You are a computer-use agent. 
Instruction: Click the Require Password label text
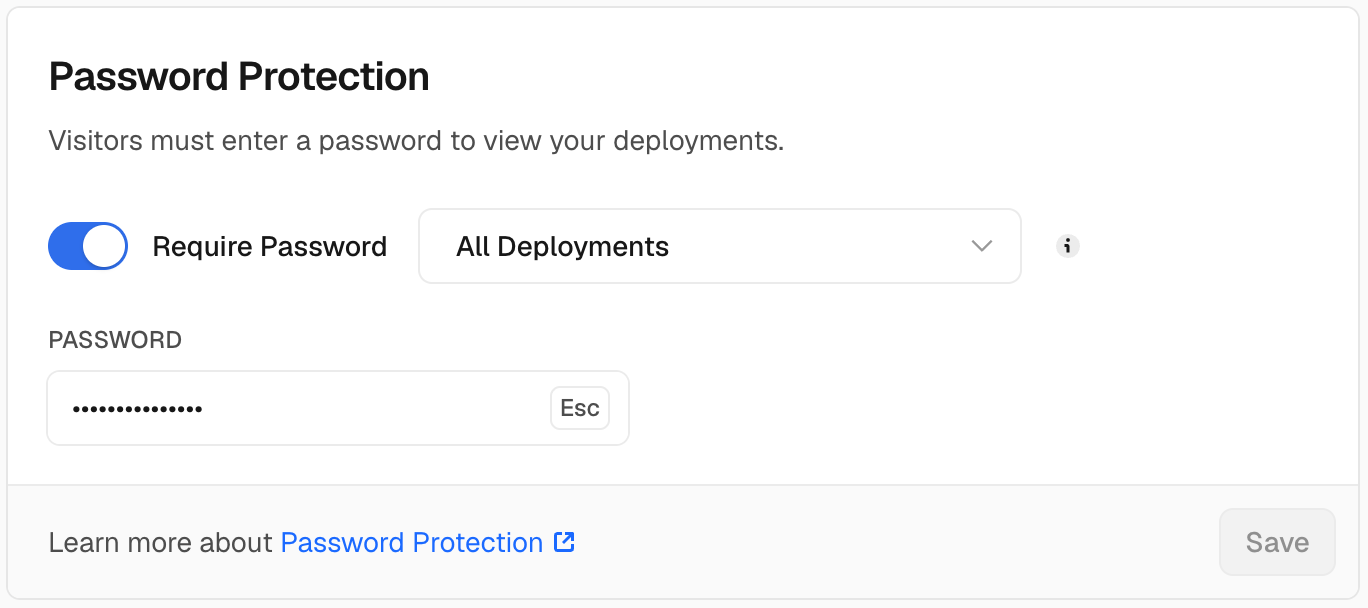(270, 246)
